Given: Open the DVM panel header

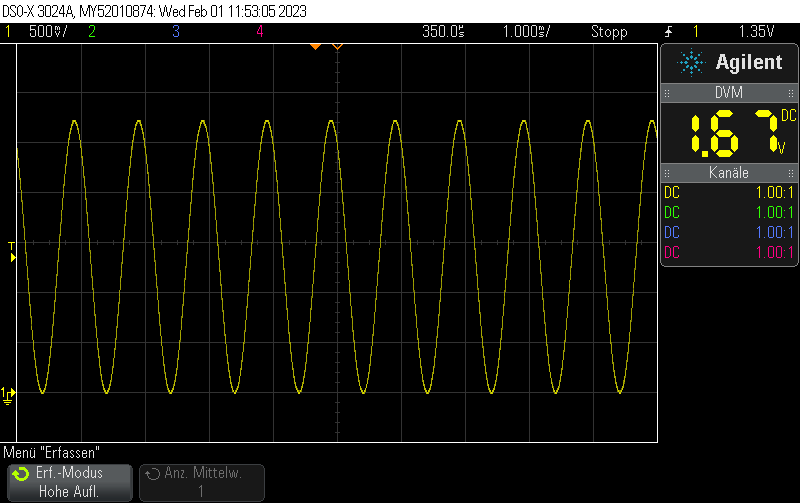Looking at the screenshot, I should tap(729, 93).
